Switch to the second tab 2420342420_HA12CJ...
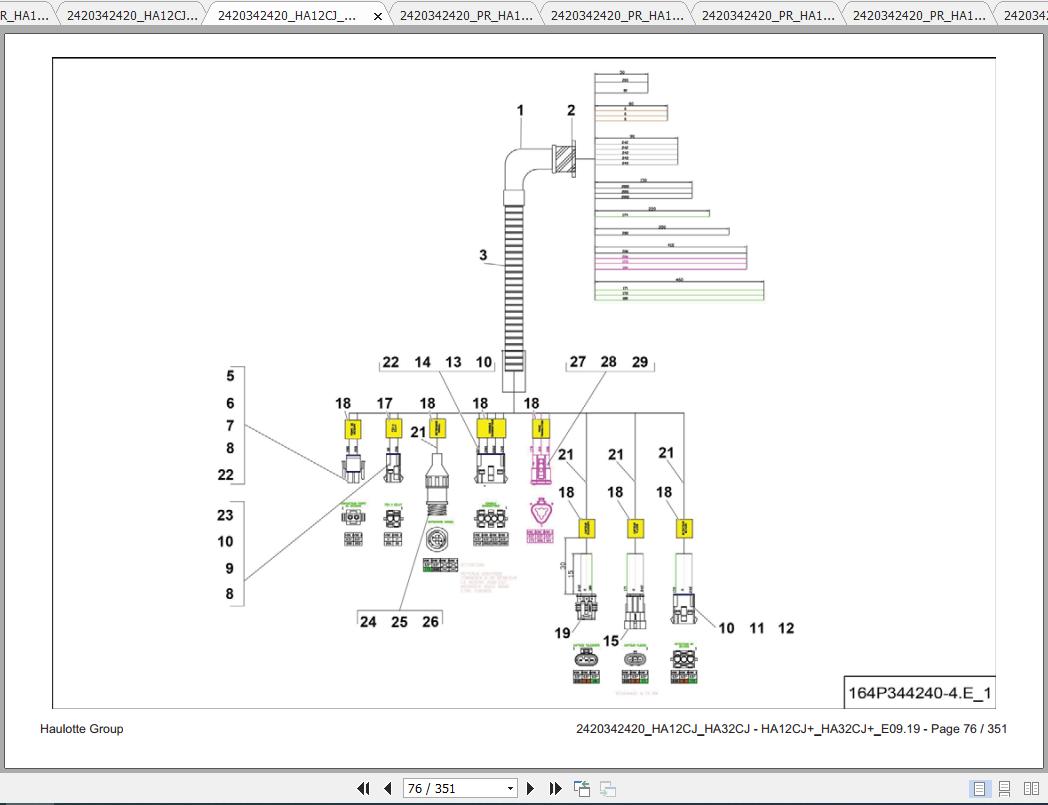The image size is (1048, 805). tap(132, 15)
